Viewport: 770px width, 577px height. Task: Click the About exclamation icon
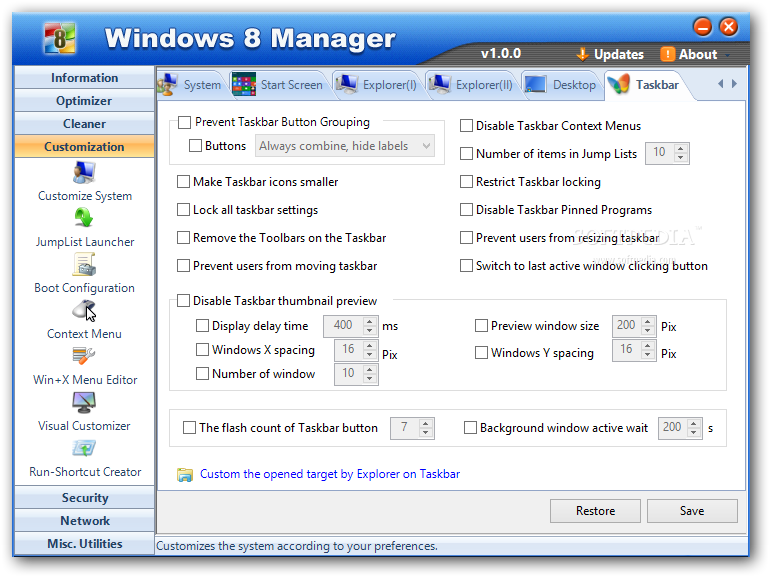click(x=667, y=54)
